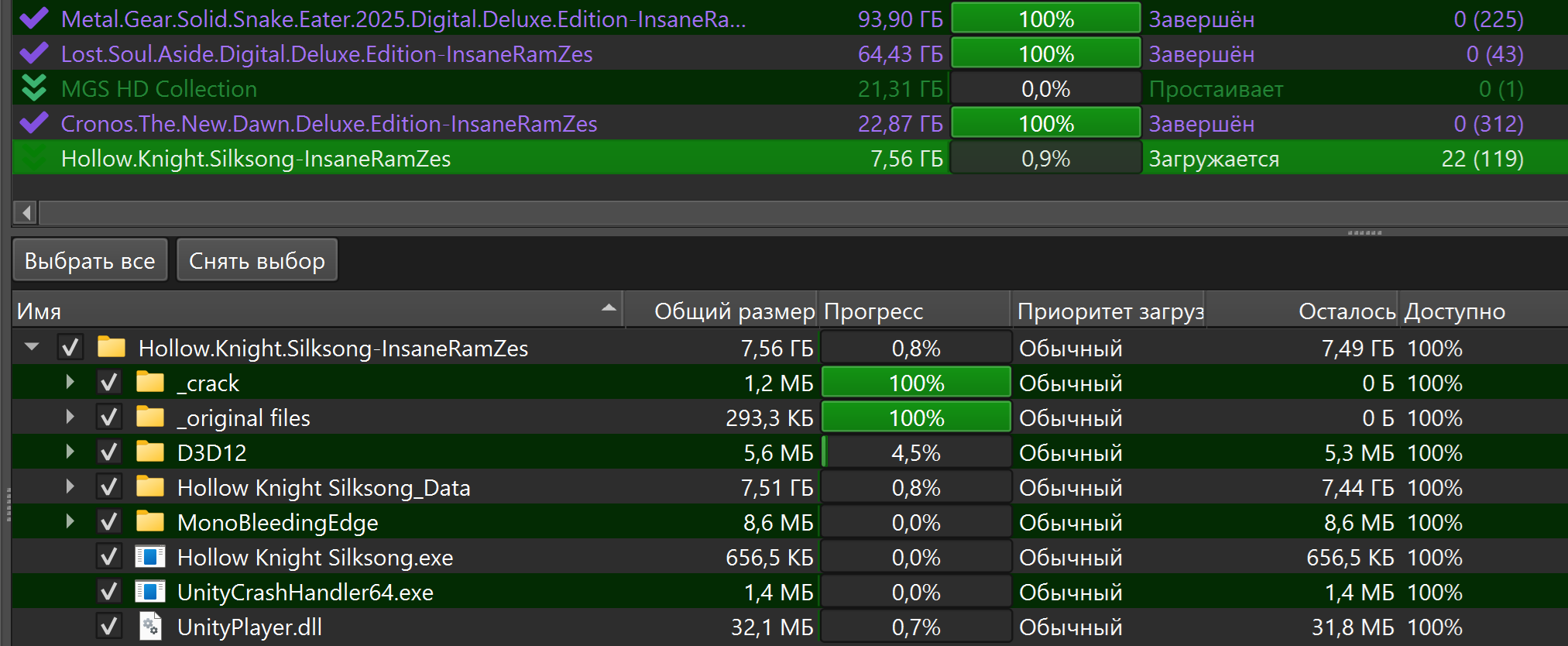Click the Выбрать все button
The image size is (1568, 646).
click(90, 260)
